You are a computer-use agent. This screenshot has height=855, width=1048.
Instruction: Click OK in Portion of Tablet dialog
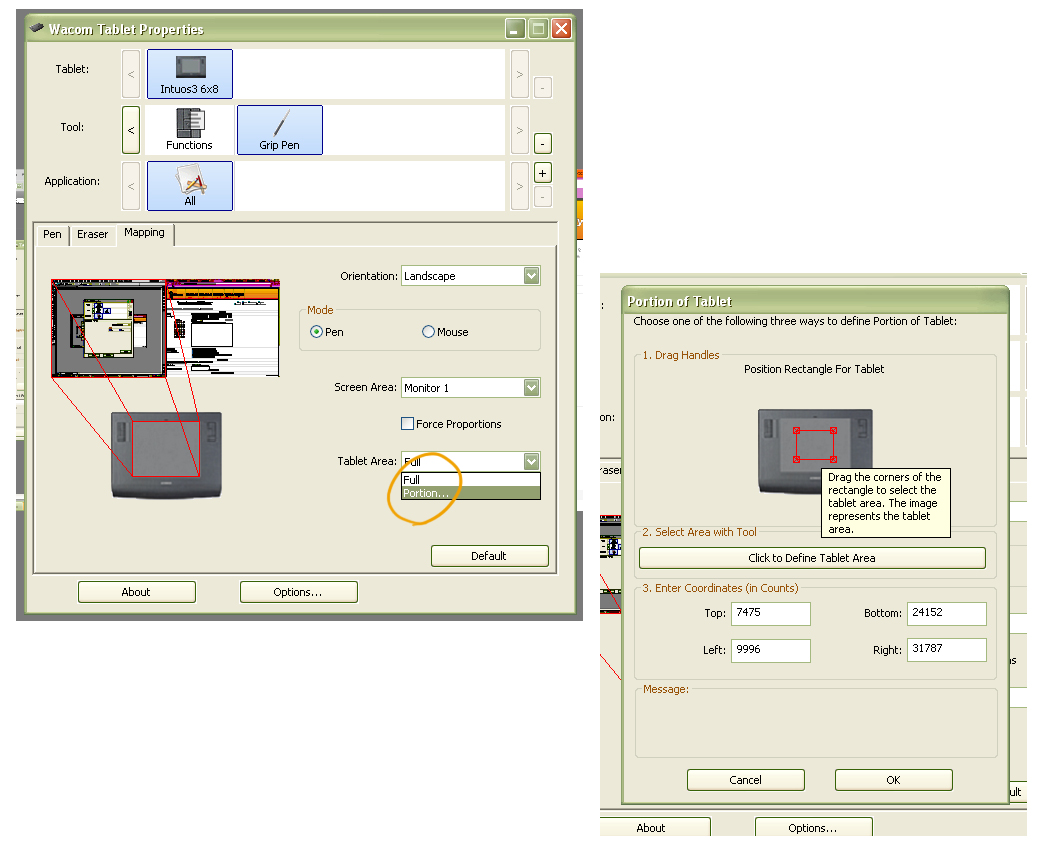pos(894,779)
